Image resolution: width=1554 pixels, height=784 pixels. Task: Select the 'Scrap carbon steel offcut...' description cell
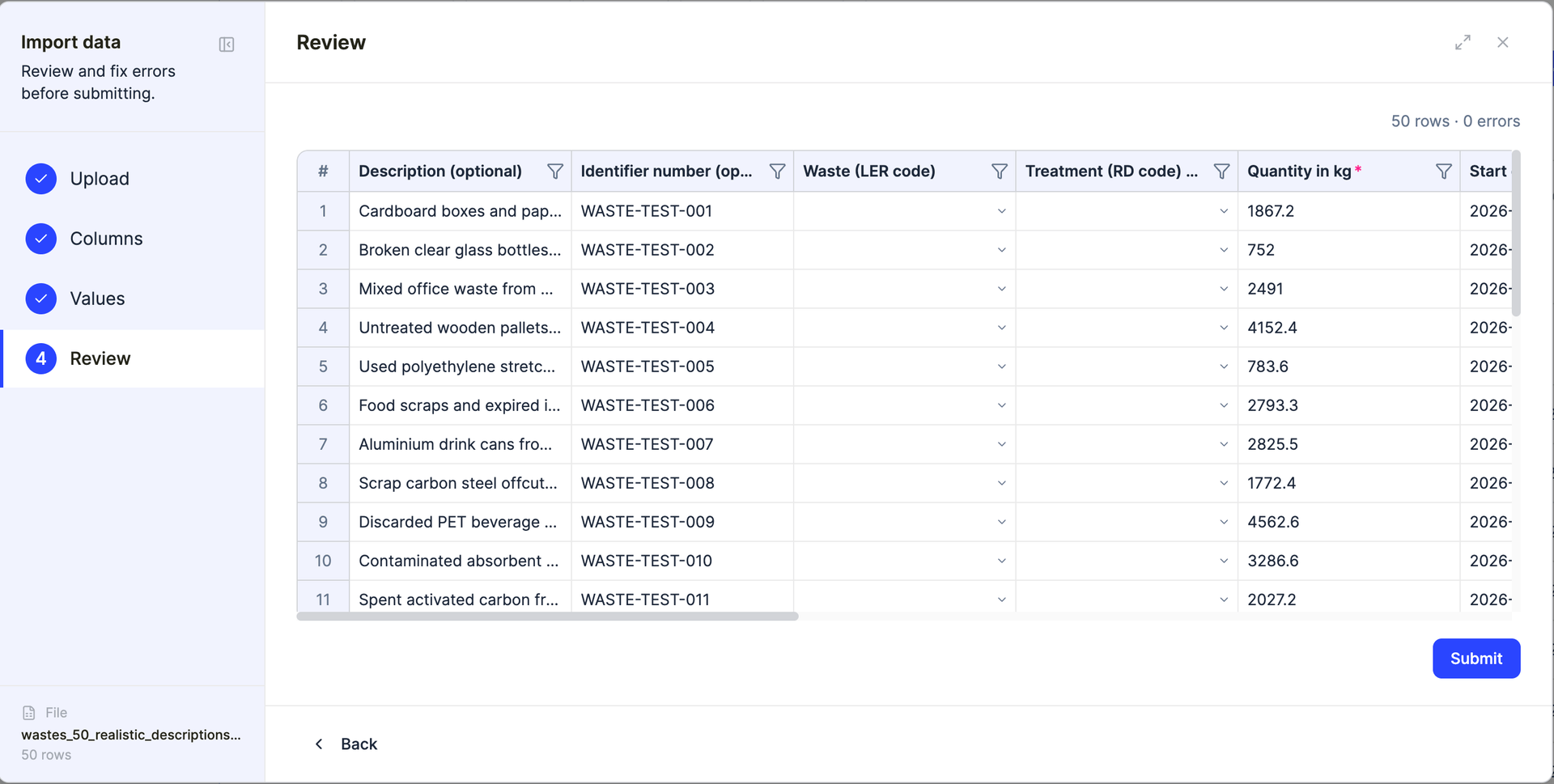[x=460, y=483]
